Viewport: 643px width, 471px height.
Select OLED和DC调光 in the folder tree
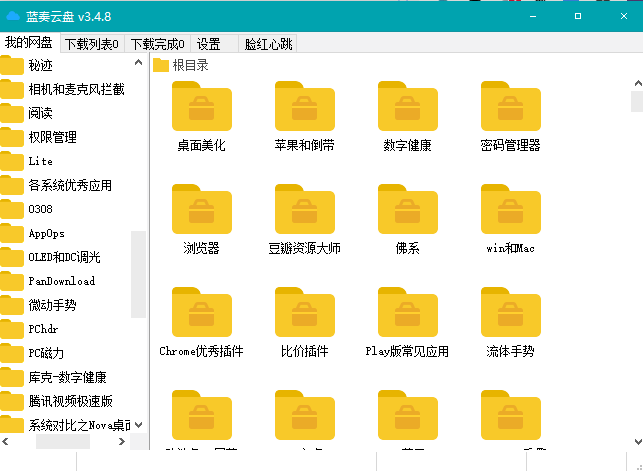pyautogui.click(x=64, y=257)
